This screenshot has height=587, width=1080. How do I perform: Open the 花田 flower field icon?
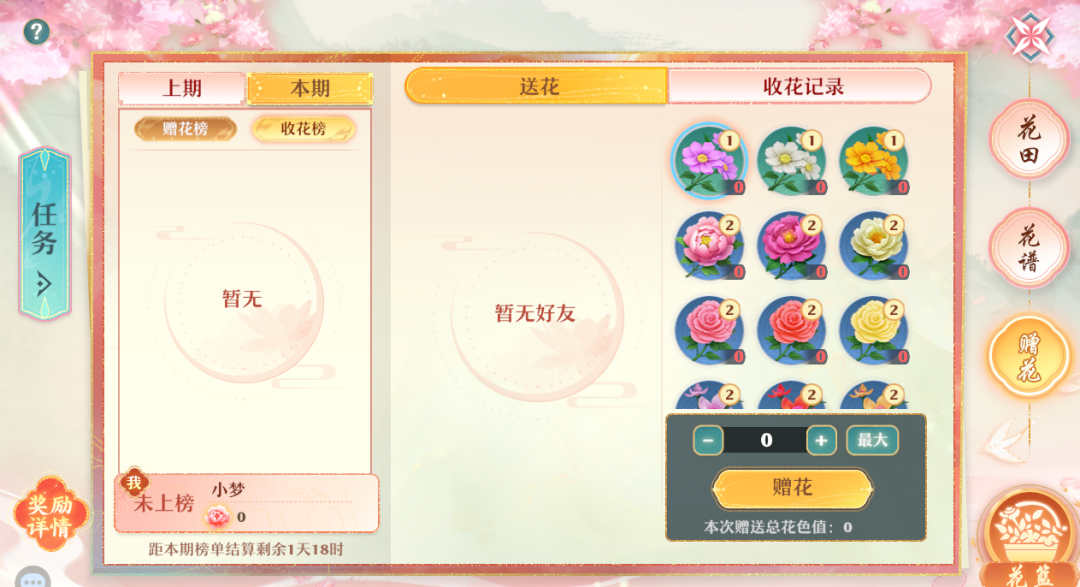coord(1029,140)
